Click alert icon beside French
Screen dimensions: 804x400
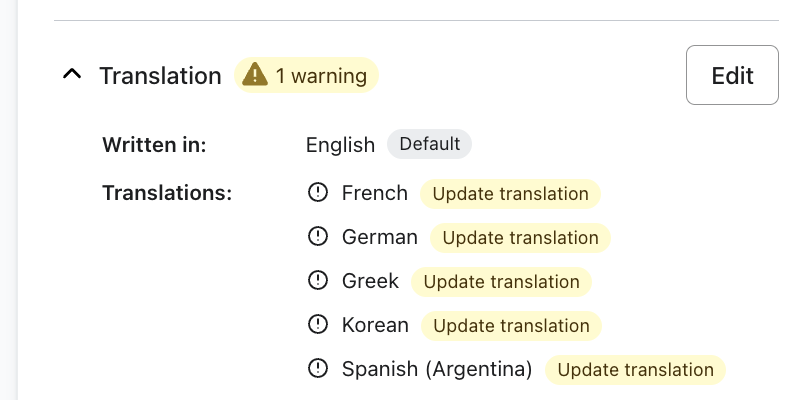pyautogui.click(x=318, y=193)
